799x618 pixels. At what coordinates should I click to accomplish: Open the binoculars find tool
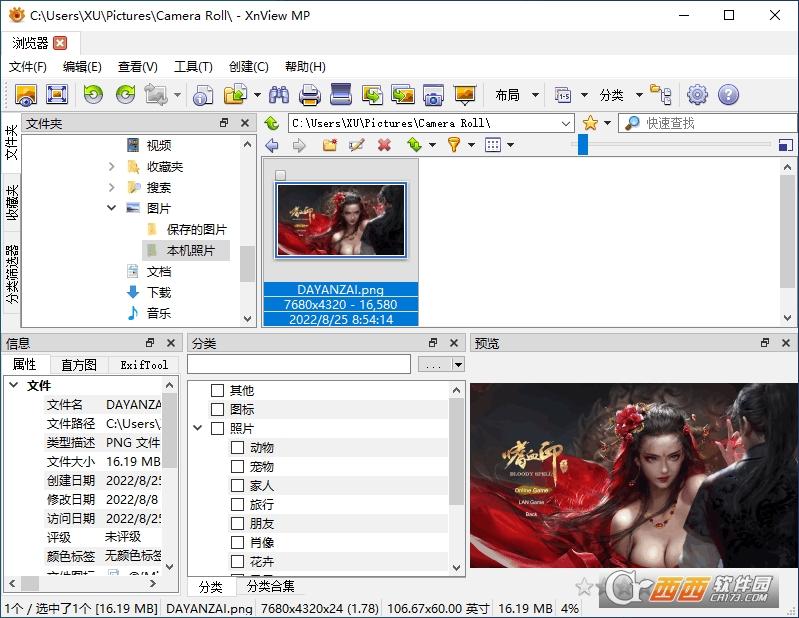pyautogui.click(x=279, y=95)
